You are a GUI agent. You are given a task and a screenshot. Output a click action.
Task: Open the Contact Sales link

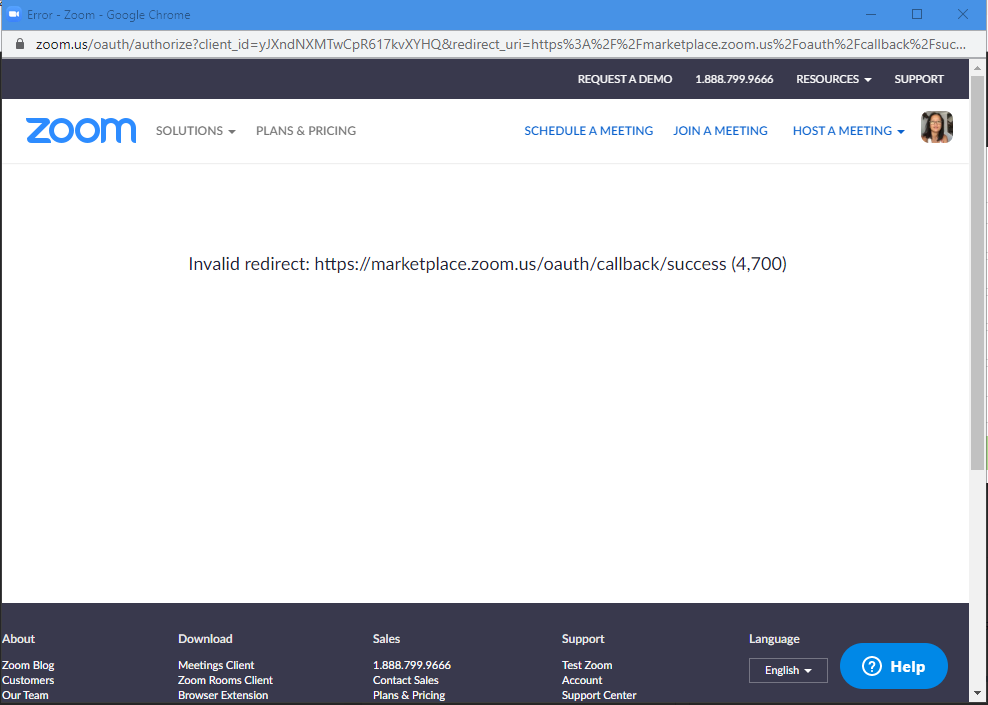pyautogui.click(x=405, y=680)
